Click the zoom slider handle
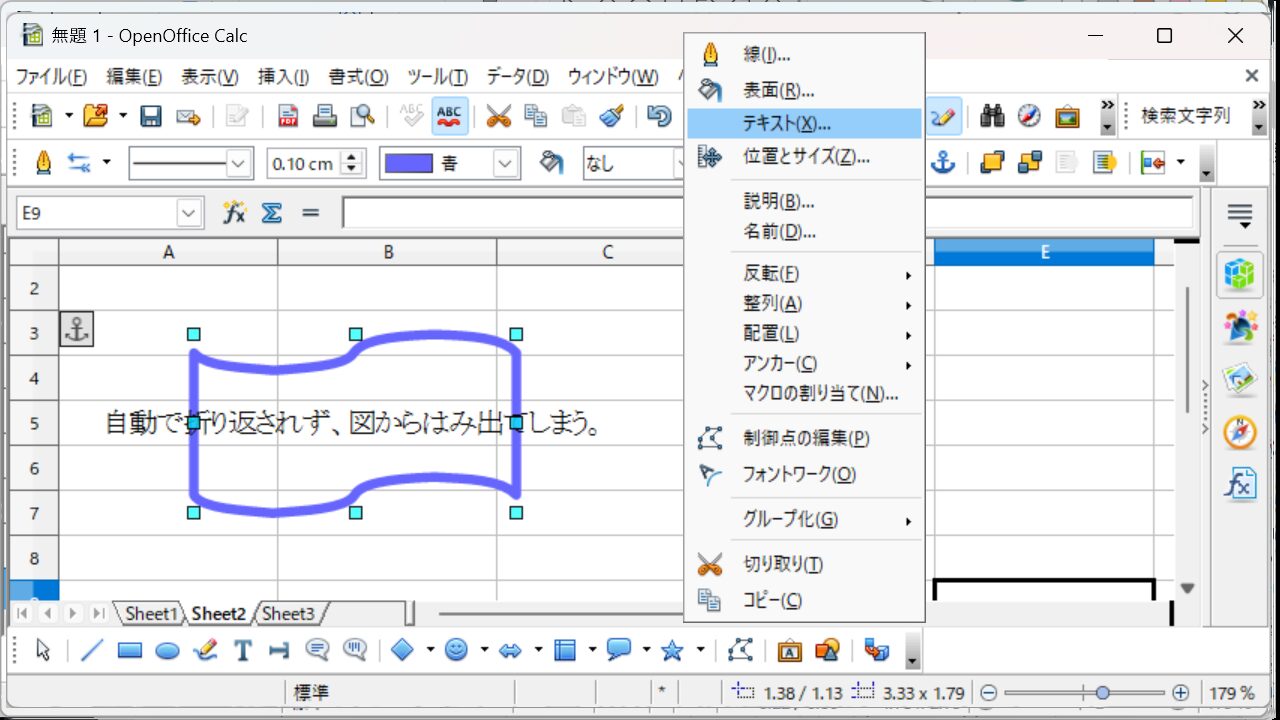Screen dimensions: 1280x720 [1102, 692]
